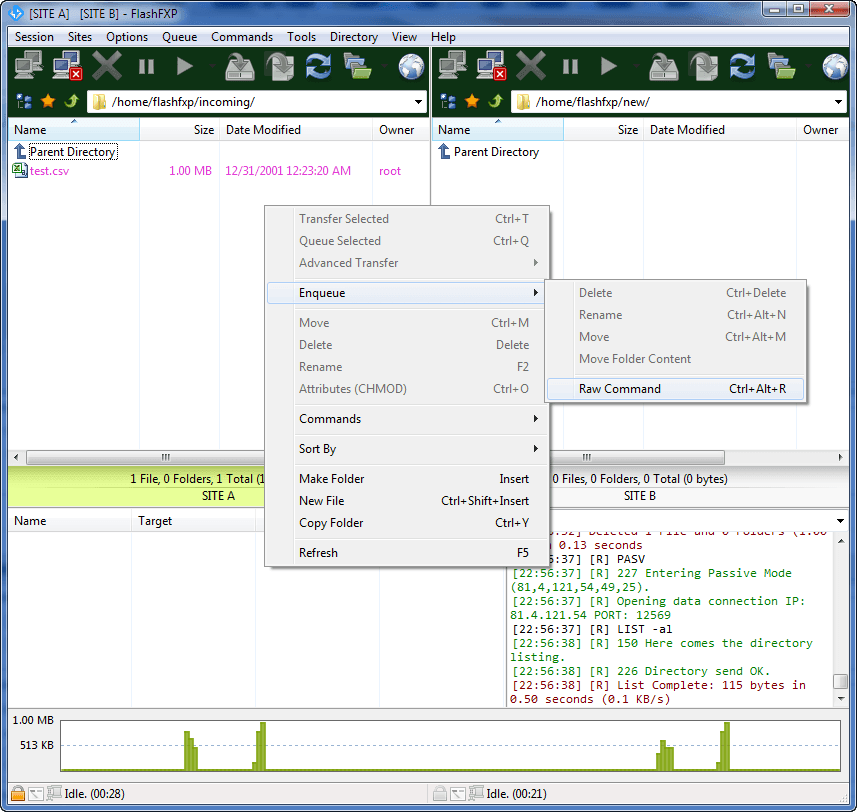Choose New File from the context menu

pos(407,501)
